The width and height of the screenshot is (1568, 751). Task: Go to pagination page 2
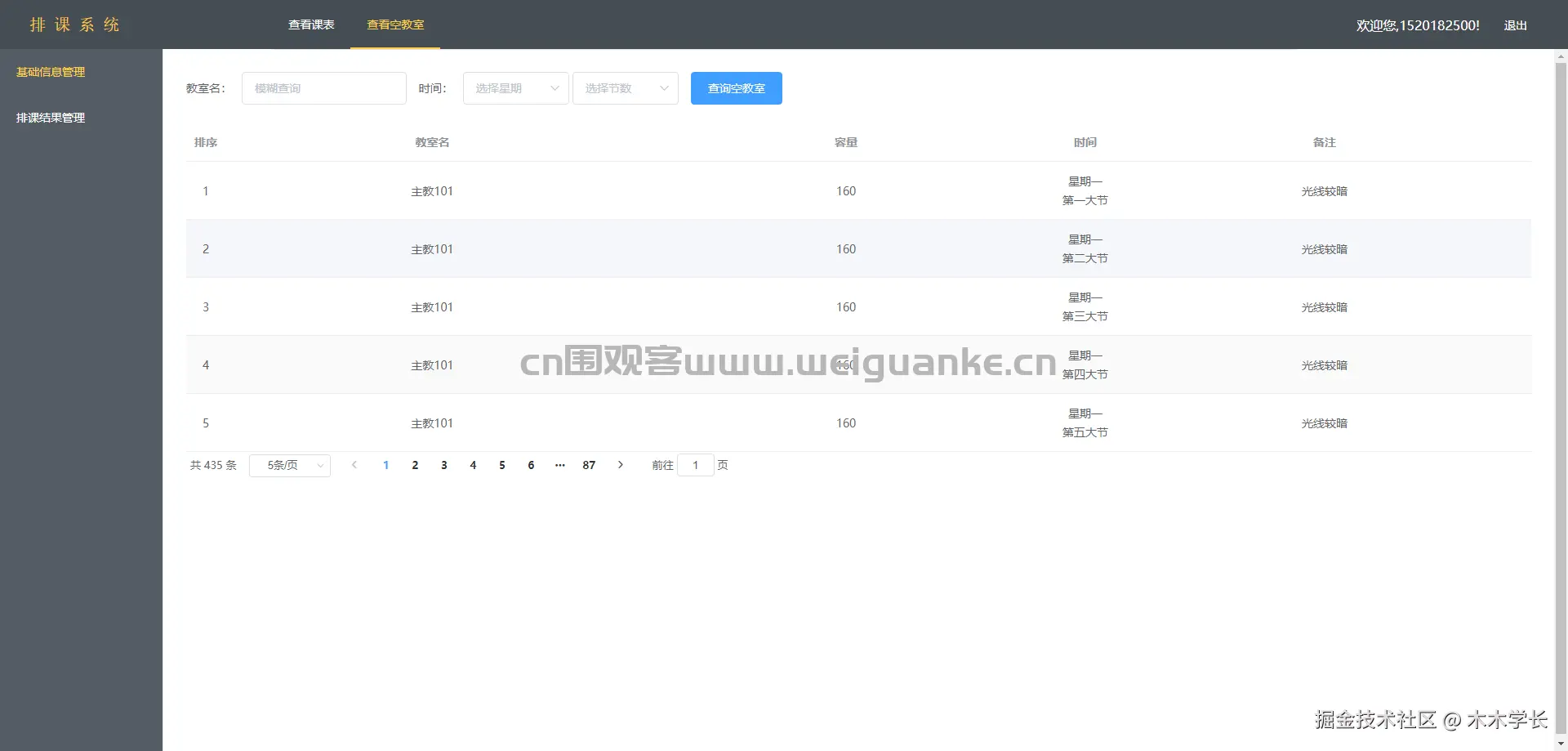point(415,465)
